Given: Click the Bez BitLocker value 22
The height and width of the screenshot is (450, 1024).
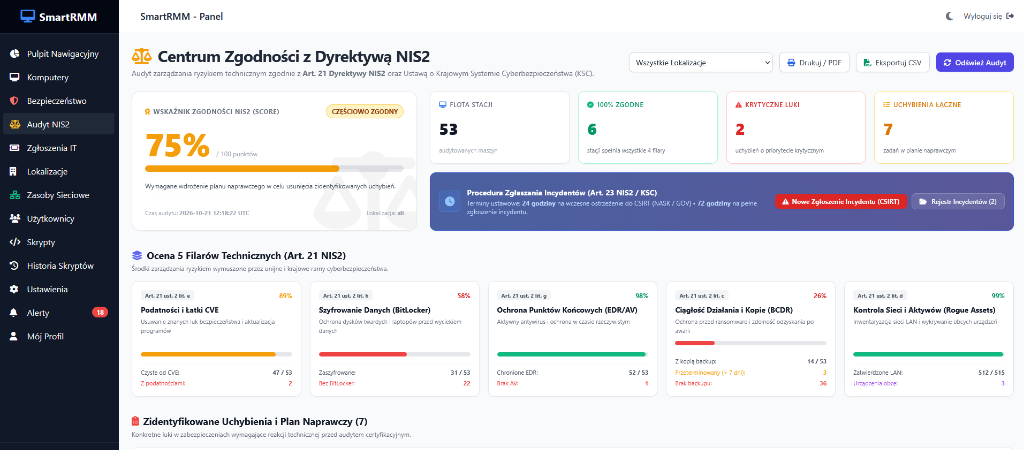Looking at the screenshot, I should (x=466, y=383).
